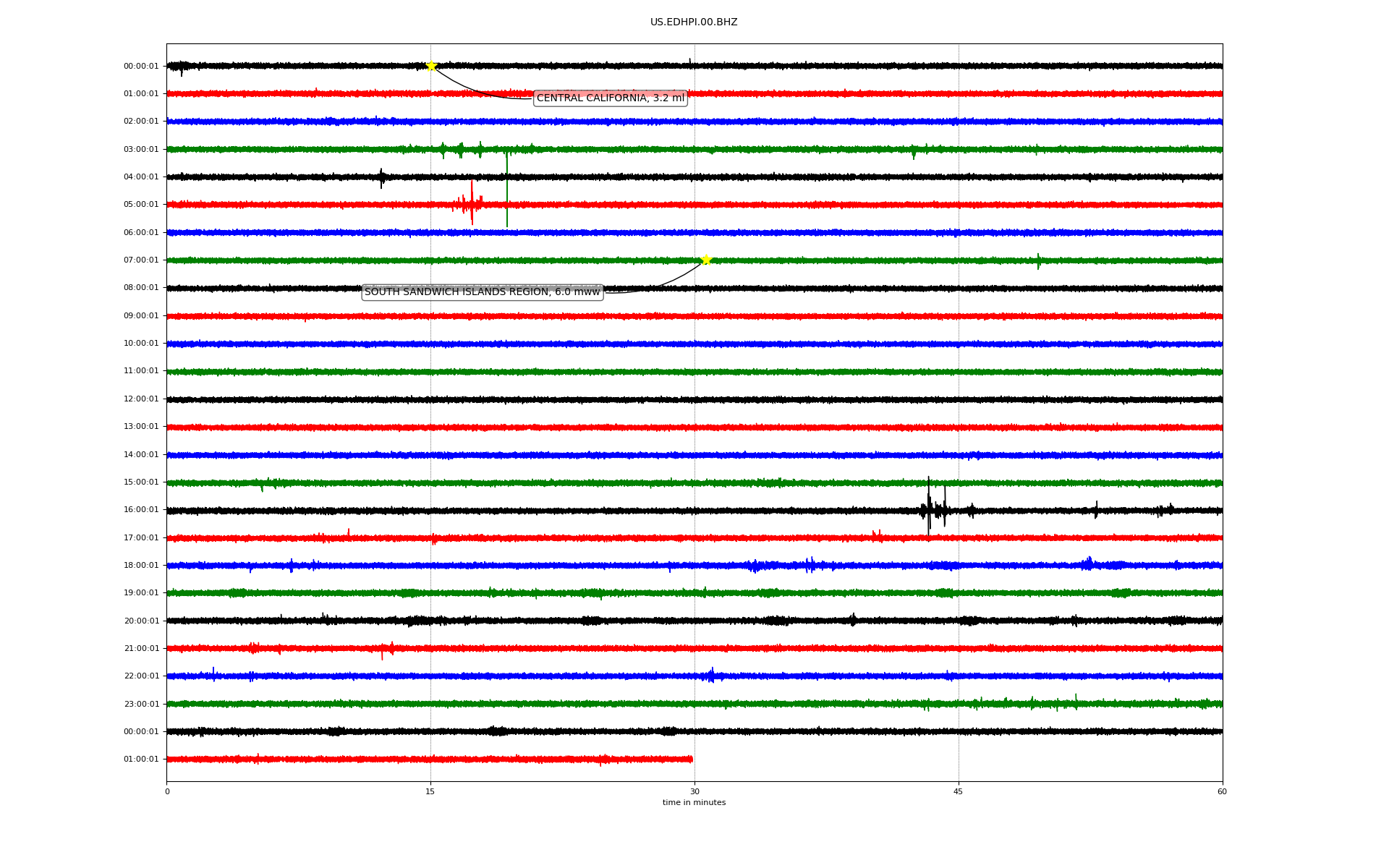Screen dimensions: 1389x868
Task: Click the 45 tick on the x-axis
Action: [958, 791]
